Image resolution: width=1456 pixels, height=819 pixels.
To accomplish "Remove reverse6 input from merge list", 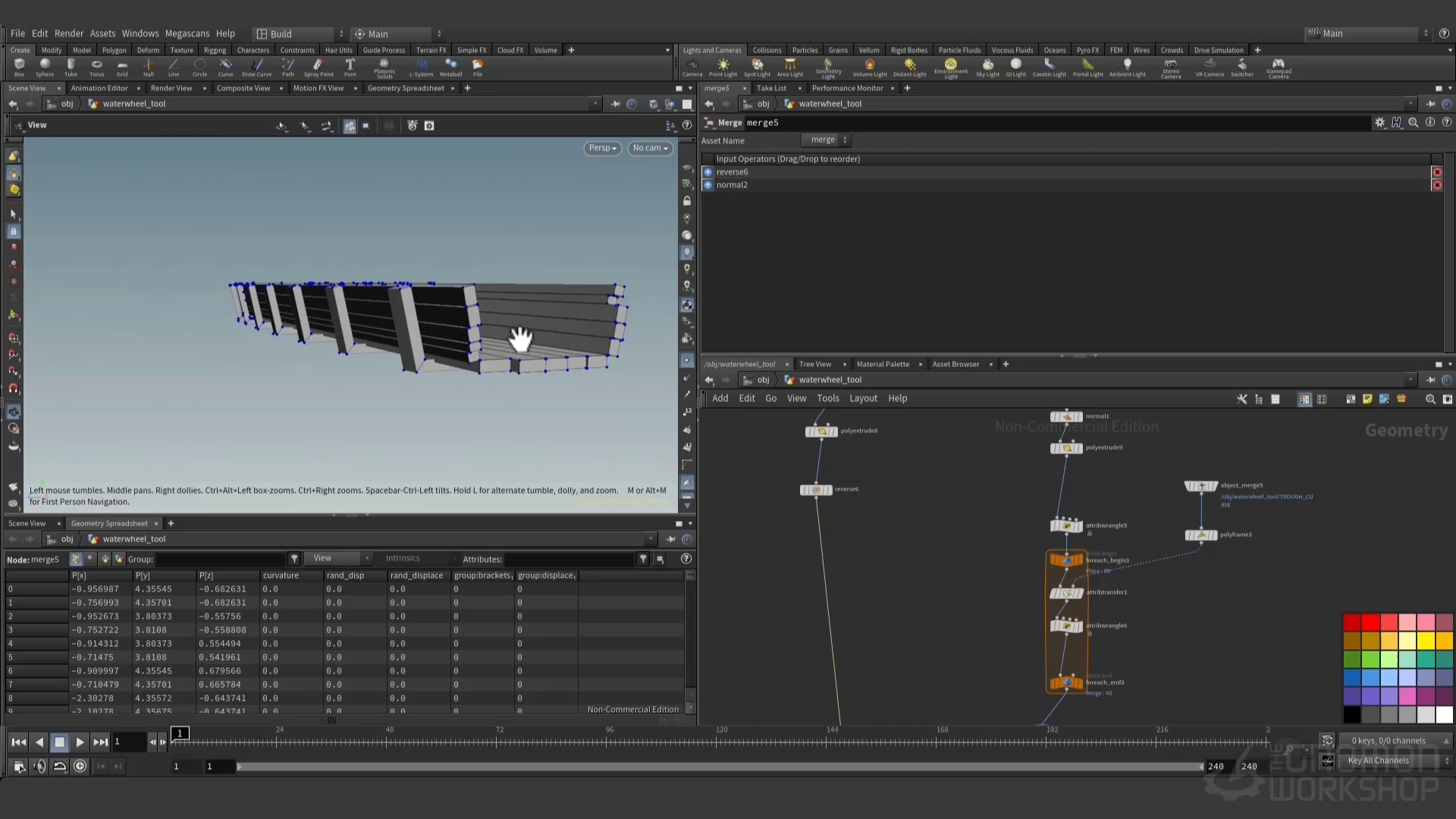I will click(1436, 172).
